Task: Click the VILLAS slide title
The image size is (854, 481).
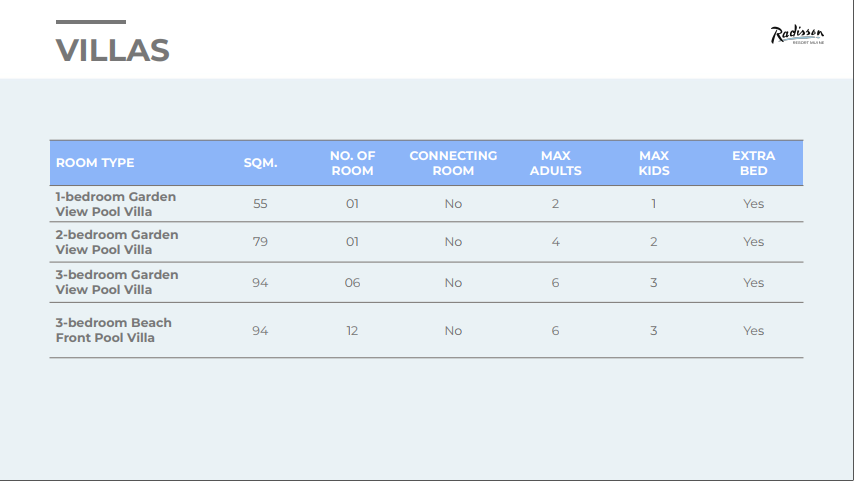Action: point(112,50)
